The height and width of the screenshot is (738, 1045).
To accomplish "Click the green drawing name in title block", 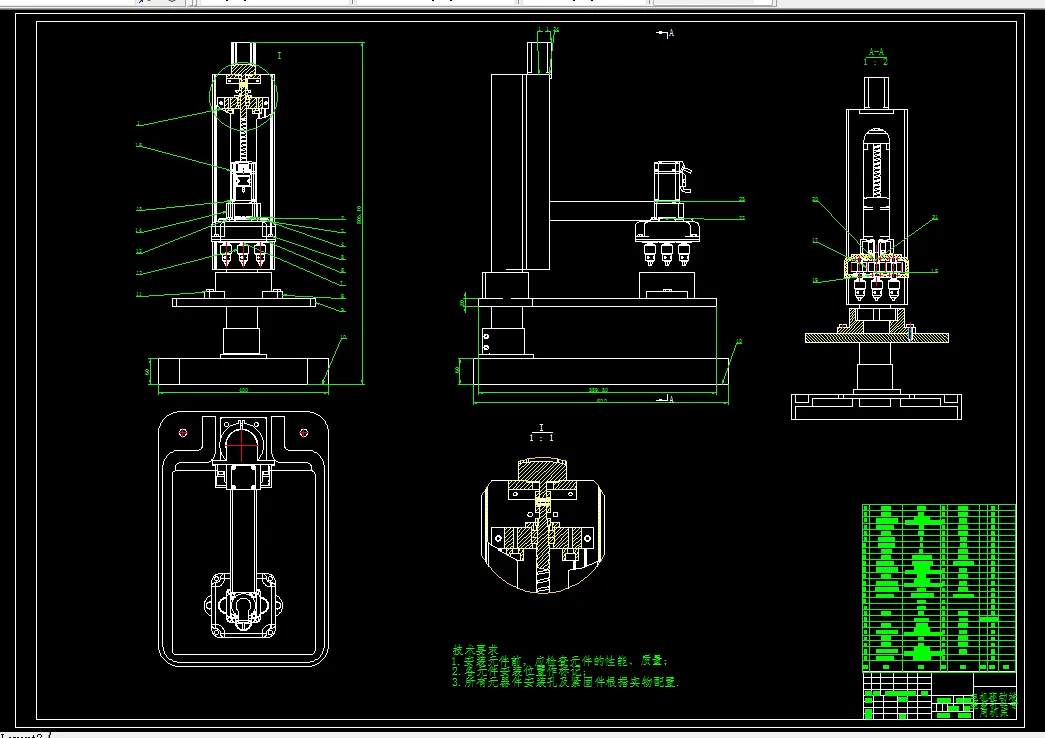I will (994, 705).
